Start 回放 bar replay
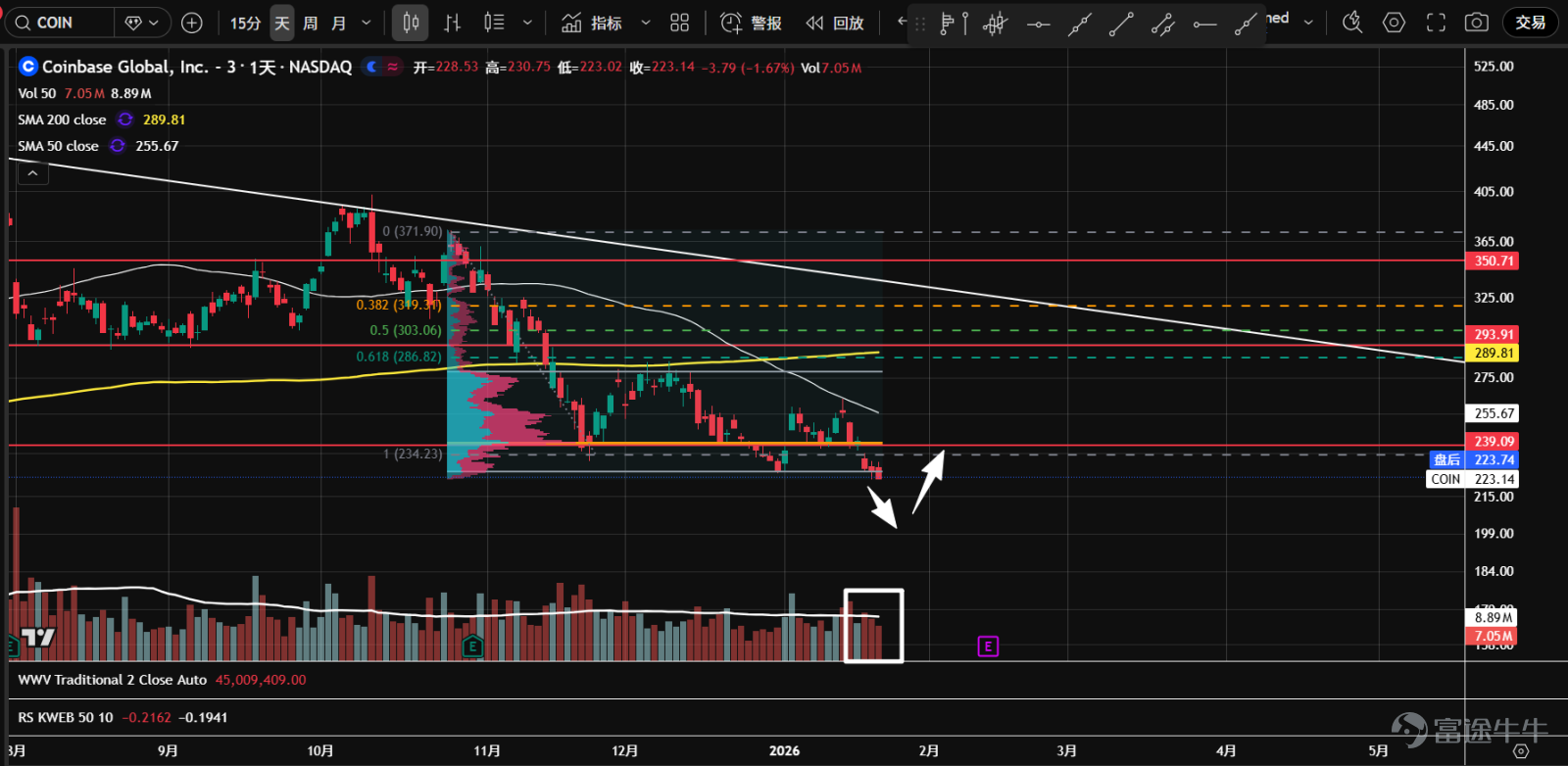The width and height of the screenshot is (1568, 766). [x=835, y=23]
